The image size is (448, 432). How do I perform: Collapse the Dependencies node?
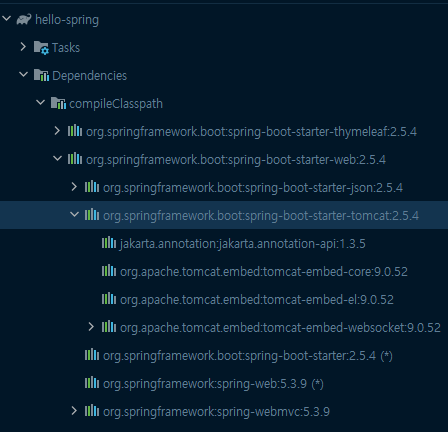pyautogui.click(x=23, y=75)
